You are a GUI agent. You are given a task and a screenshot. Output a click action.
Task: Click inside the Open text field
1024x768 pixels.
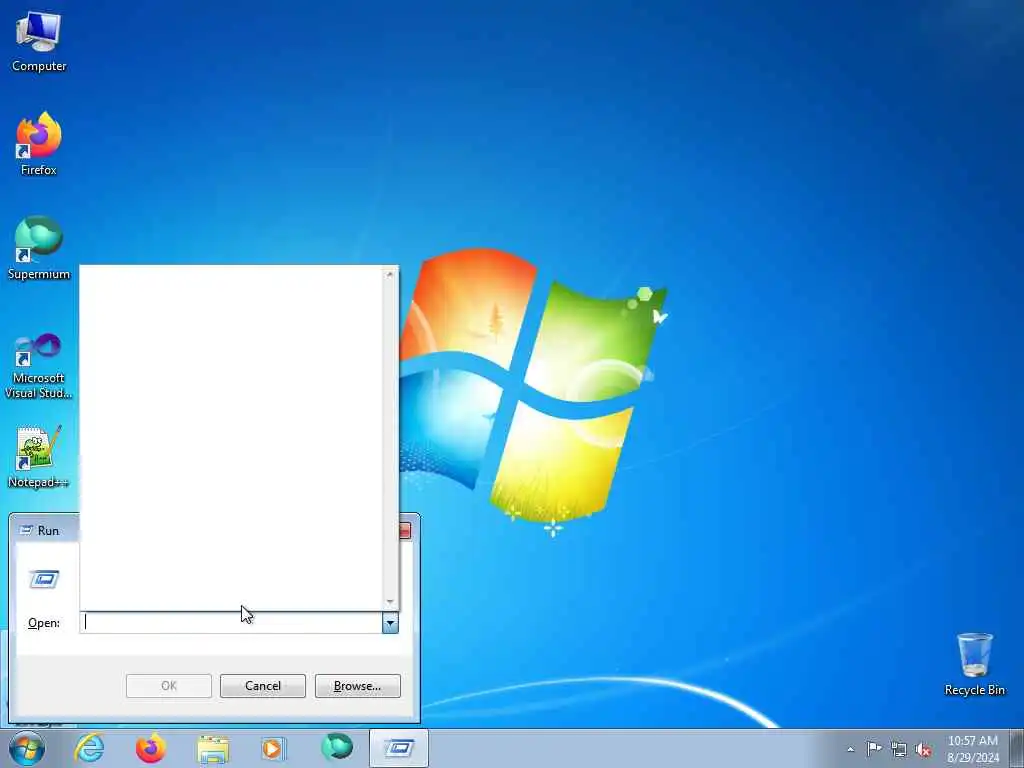click(x=231, y=623)
